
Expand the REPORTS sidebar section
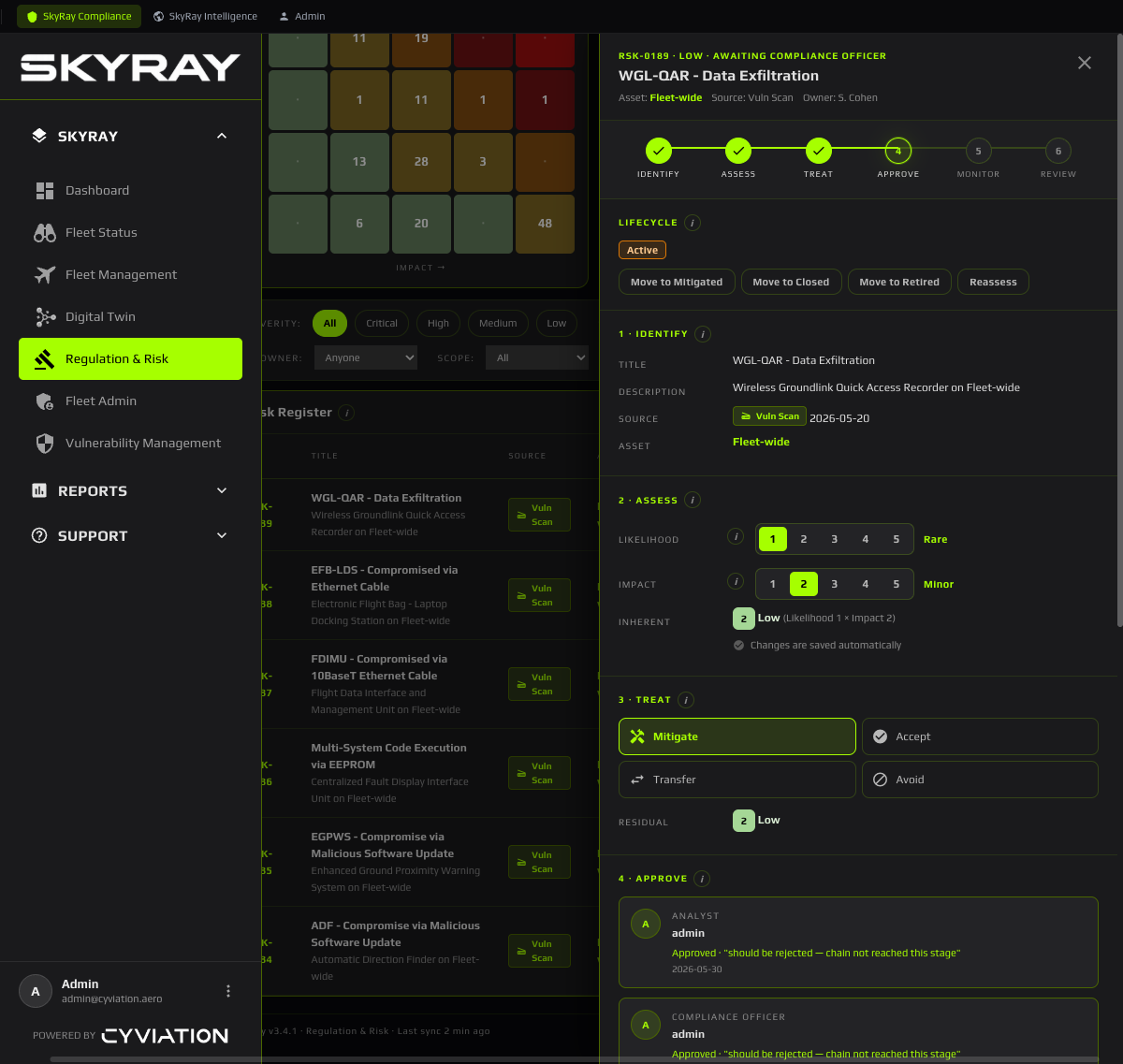click(222, 490)
